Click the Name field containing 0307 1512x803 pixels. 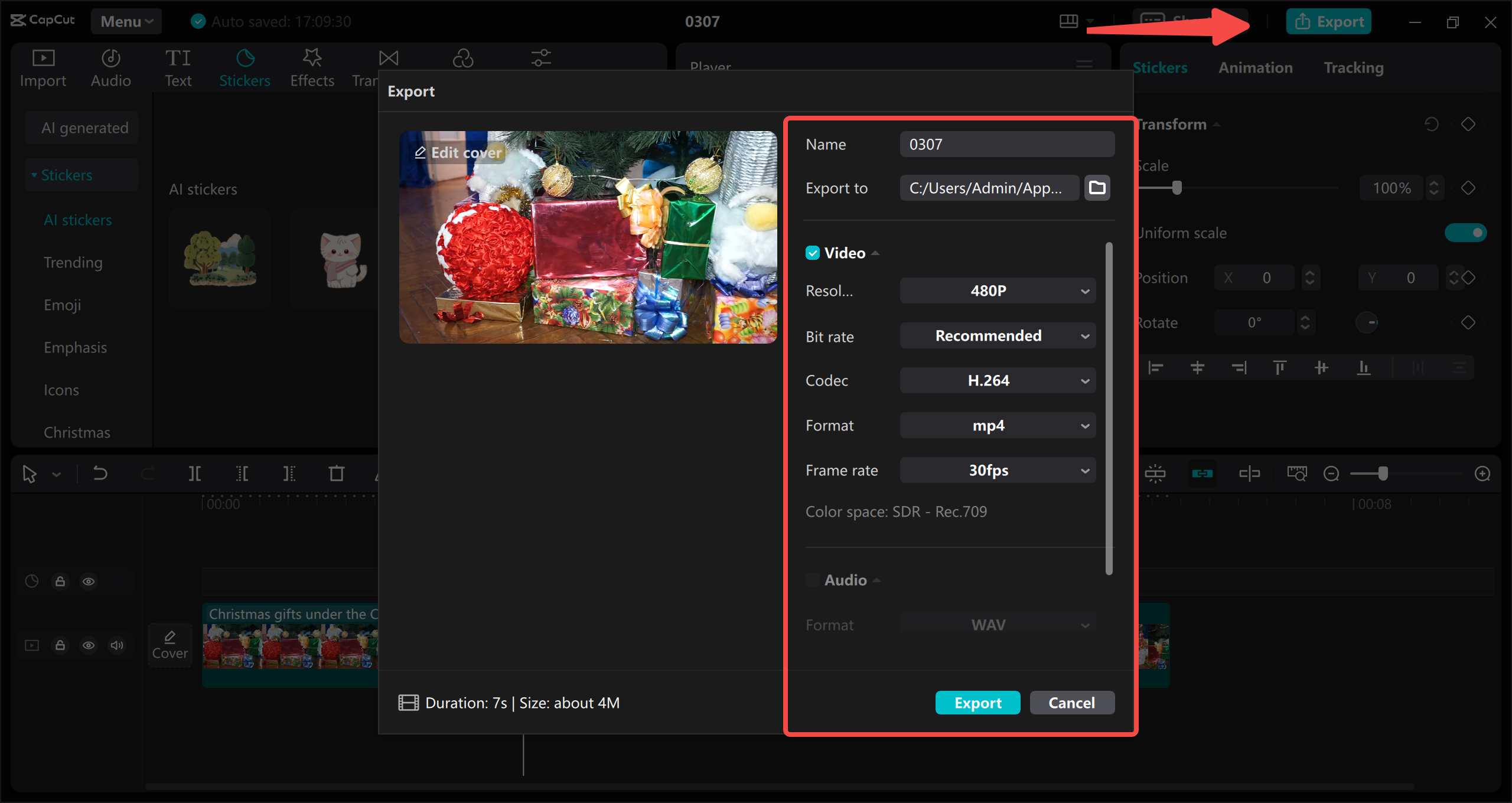(x=1006, y=143)
